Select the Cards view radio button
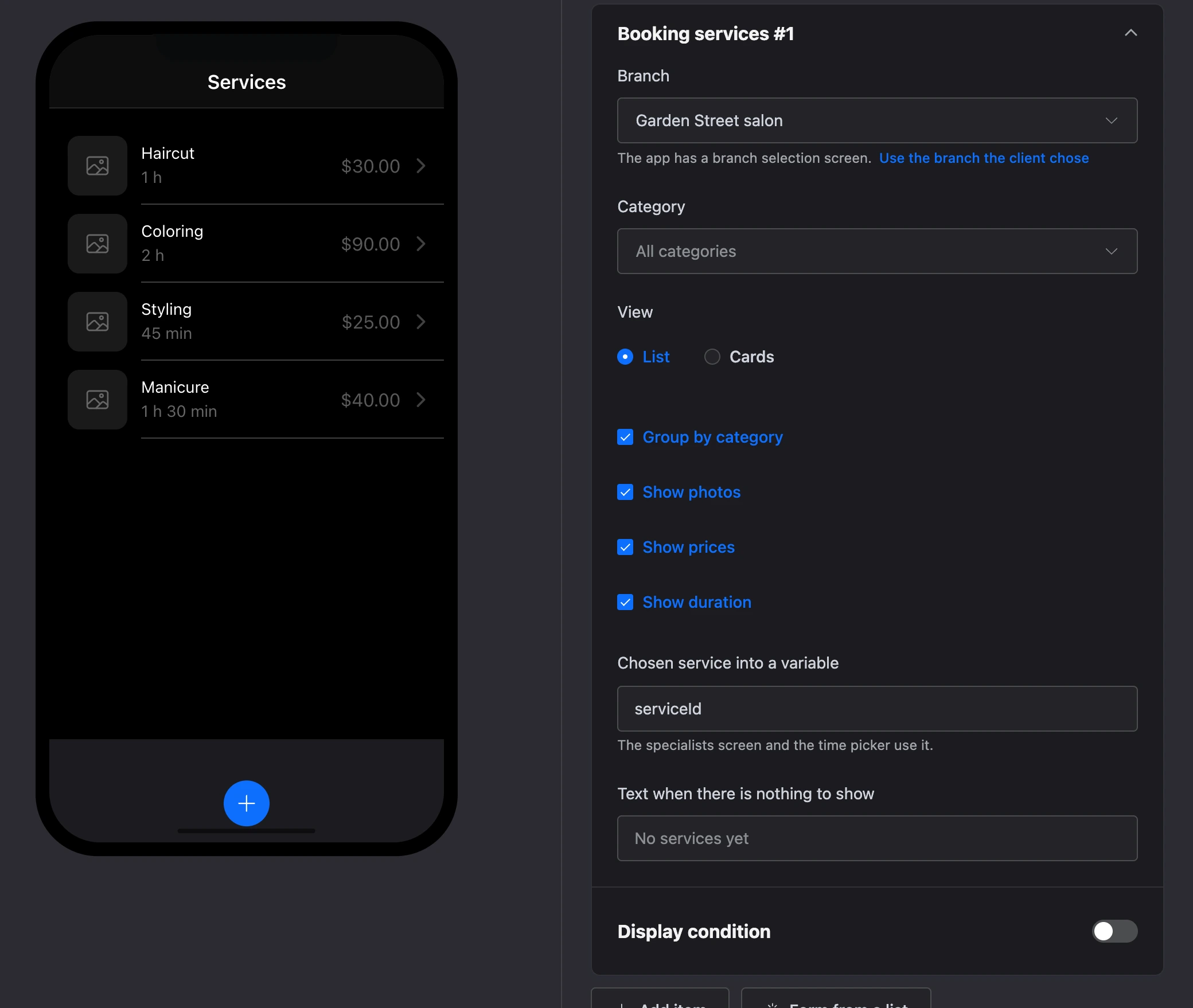 712,357
